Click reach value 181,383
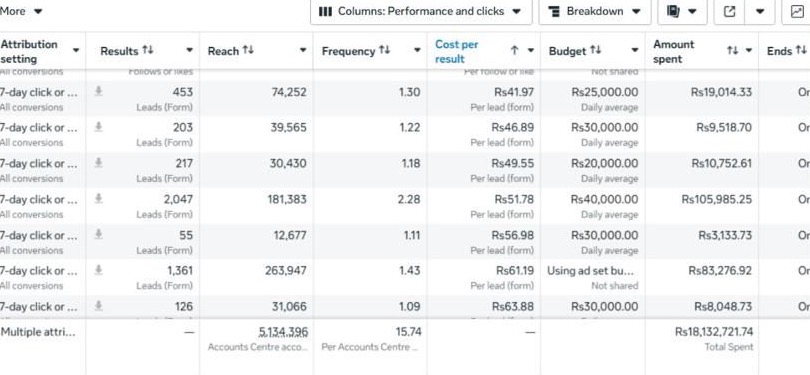The width and height of the screenshot is (810, 375). click(x=287, y=199)
